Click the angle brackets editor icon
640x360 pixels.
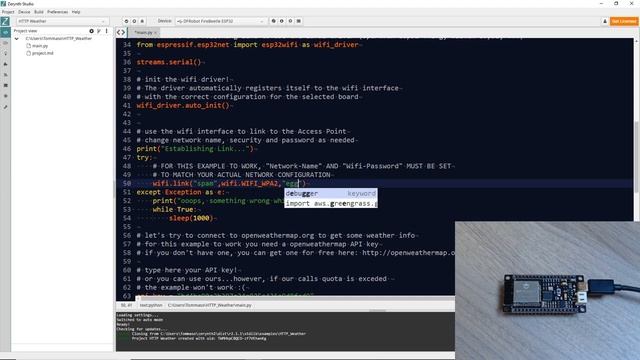point(121,32)
